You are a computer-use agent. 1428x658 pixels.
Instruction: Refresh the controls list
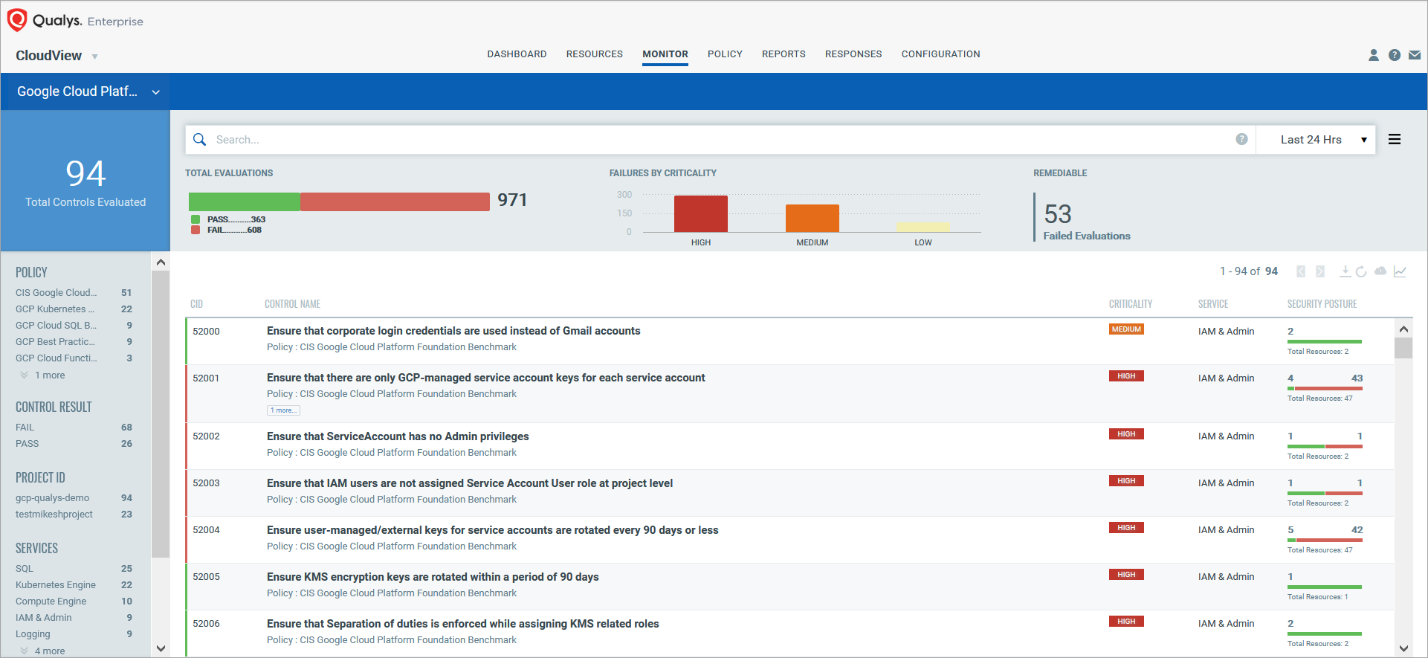[1361, 271]
